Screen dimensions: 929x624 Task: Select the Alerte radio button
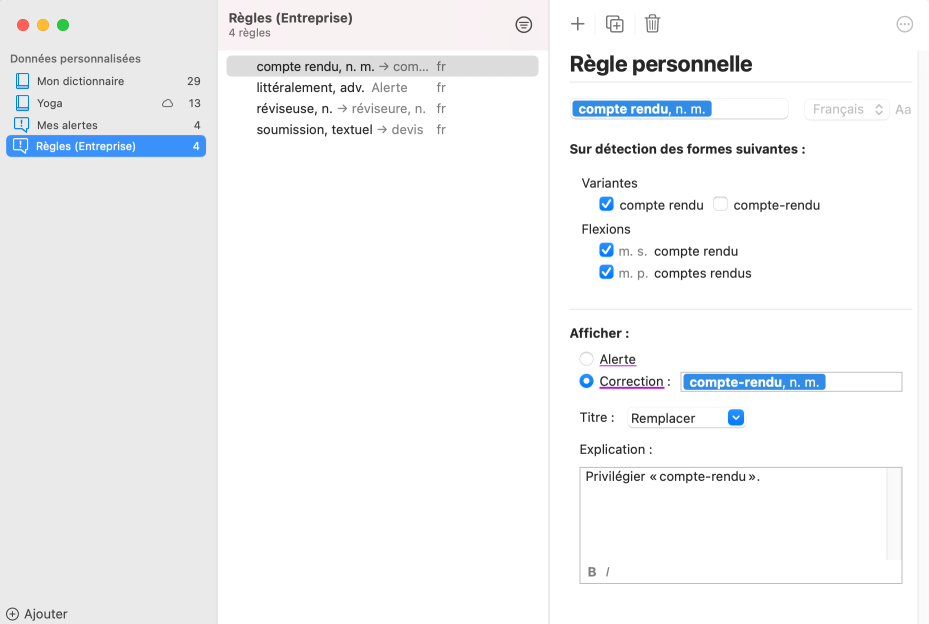[x=587, y=359]
